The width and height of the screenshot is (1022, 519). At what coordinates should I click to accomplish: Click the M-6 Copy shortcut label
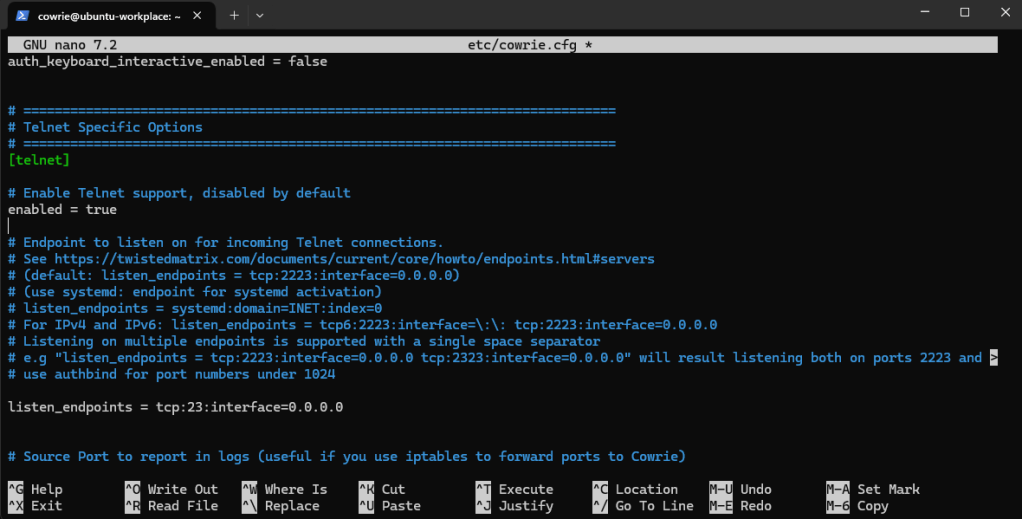[x=857, y=506]
